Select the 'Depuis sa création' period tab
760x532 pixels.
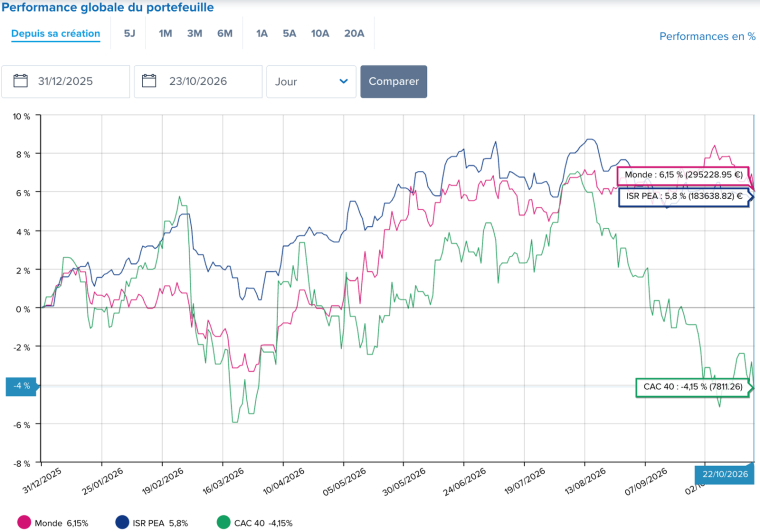pyautogui.click(x=56, y=33)
